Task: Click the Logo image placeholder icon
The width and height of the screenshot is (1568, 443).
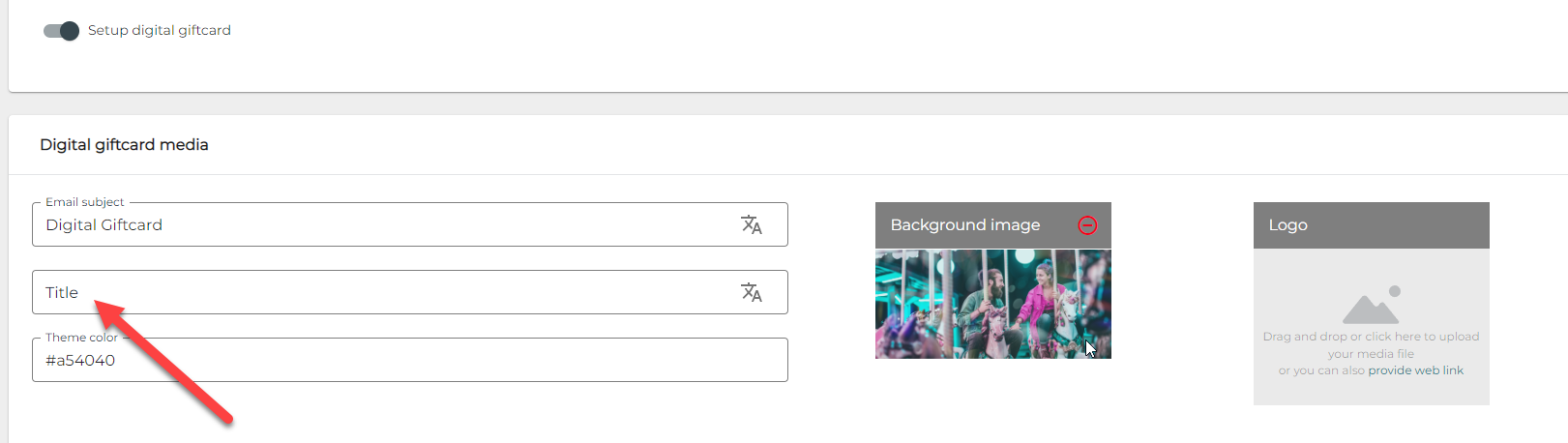Action: (1371, 305)
